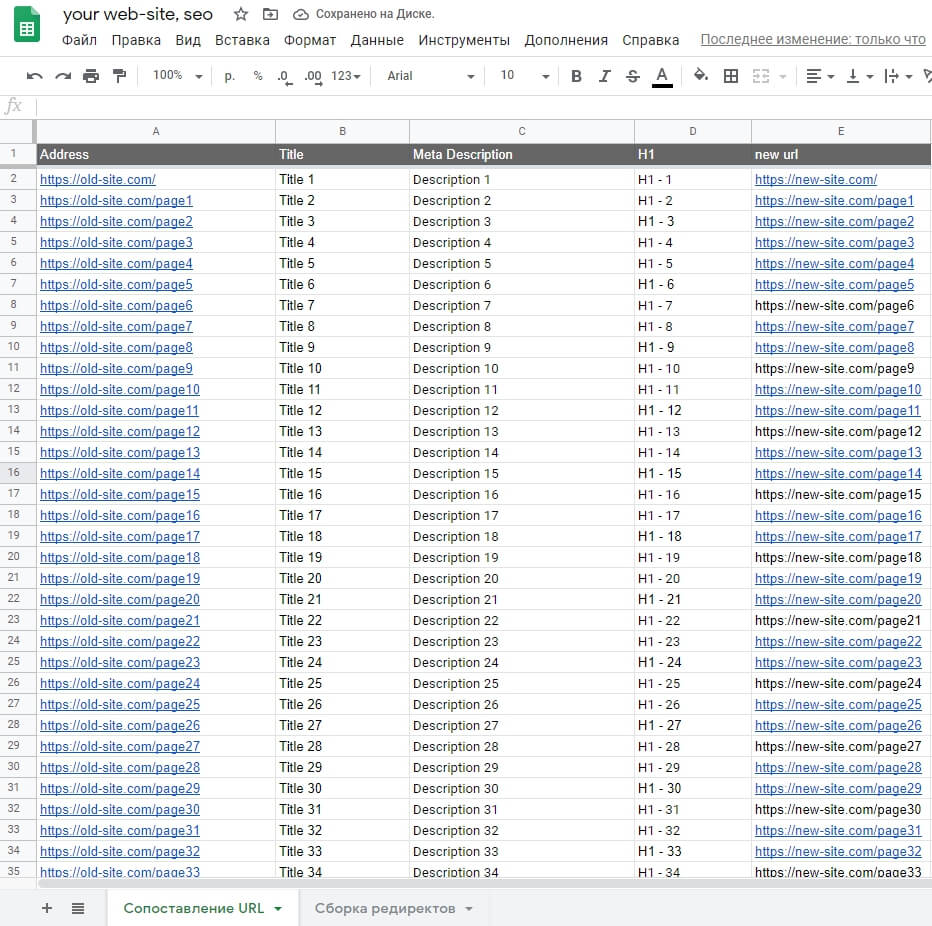This screenshot has width=932, height=926.
Task: Open the Google Sheets home icon
Action: (x=26, y=24)
